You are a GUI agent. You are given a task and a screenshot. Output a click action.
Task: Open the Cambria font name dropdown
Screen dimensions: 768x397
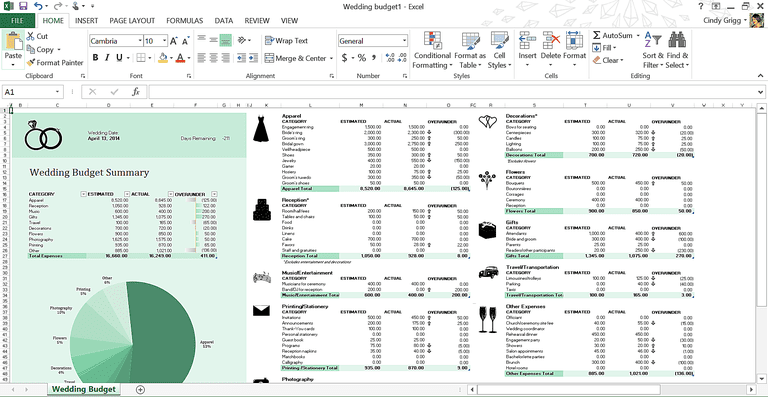coord(140,41)
